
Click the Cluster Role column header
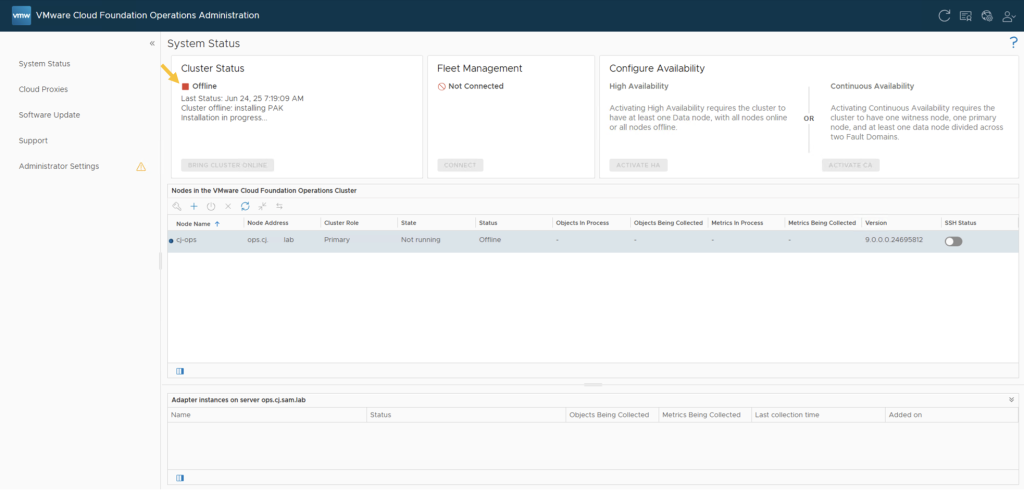pyautogui.click(x=342, y=223)
